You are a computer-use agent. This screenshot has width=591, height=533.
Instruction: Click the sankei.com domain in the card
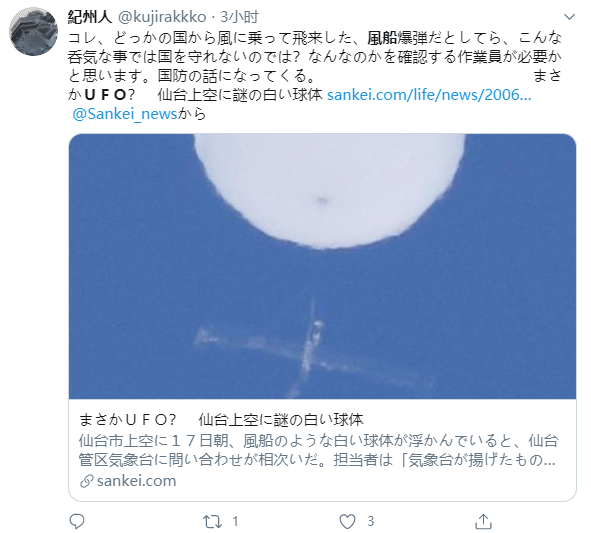(x=136, y=481)
